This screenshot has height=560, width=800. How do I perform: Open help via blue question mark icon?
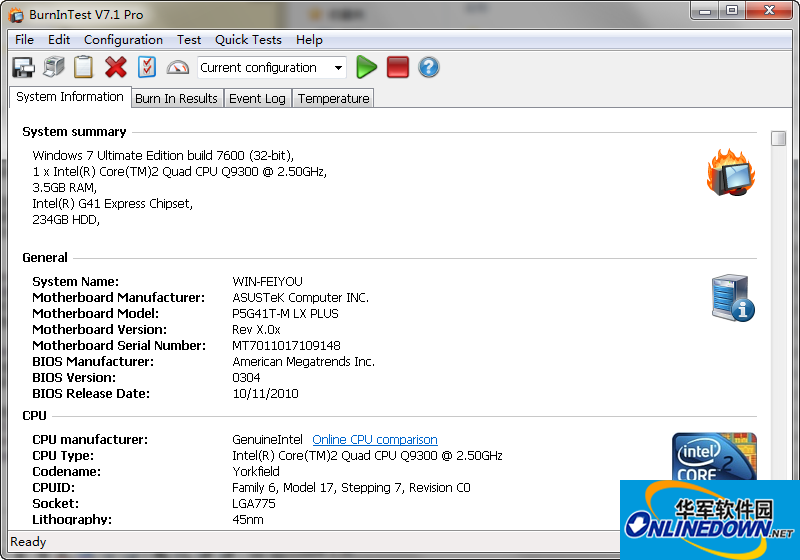429,67
